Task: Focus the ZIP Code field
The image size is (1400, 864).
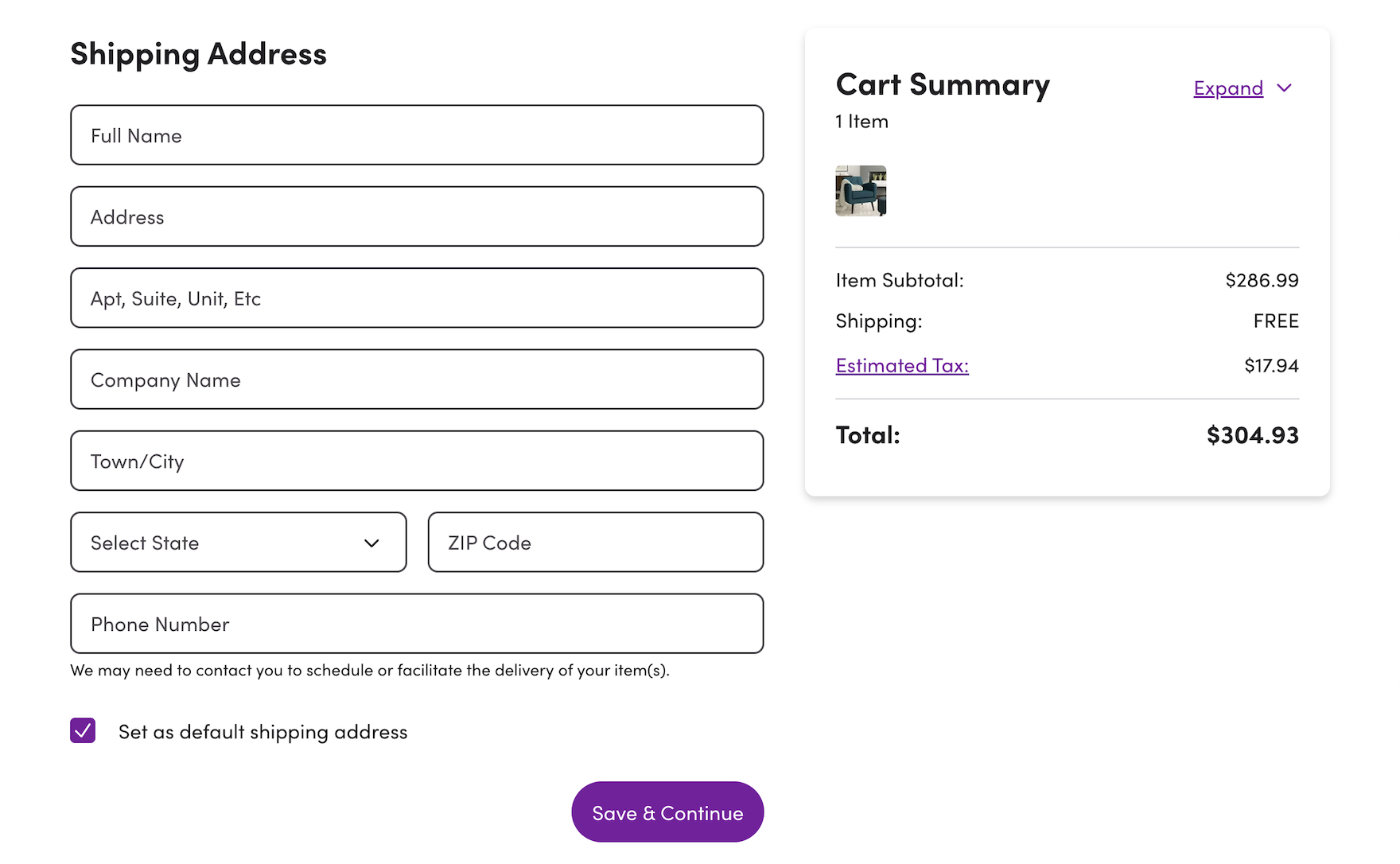Action: click(x=595, y=543)
